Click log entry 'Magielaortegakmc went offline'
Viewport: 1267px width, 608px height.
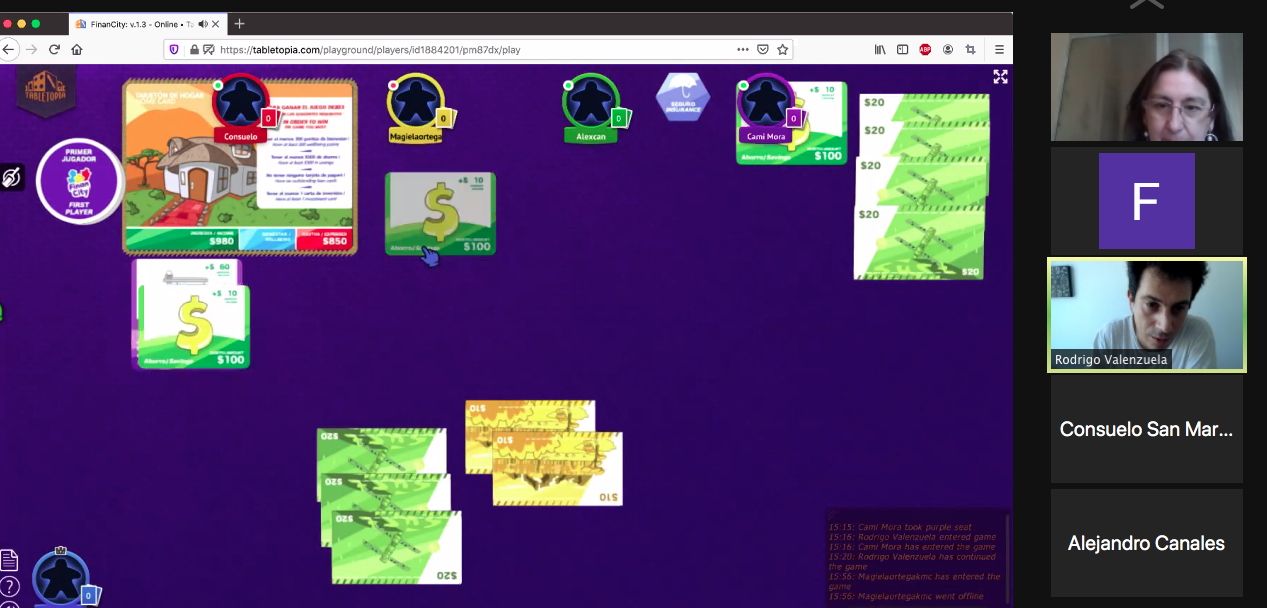coord(906,596)
